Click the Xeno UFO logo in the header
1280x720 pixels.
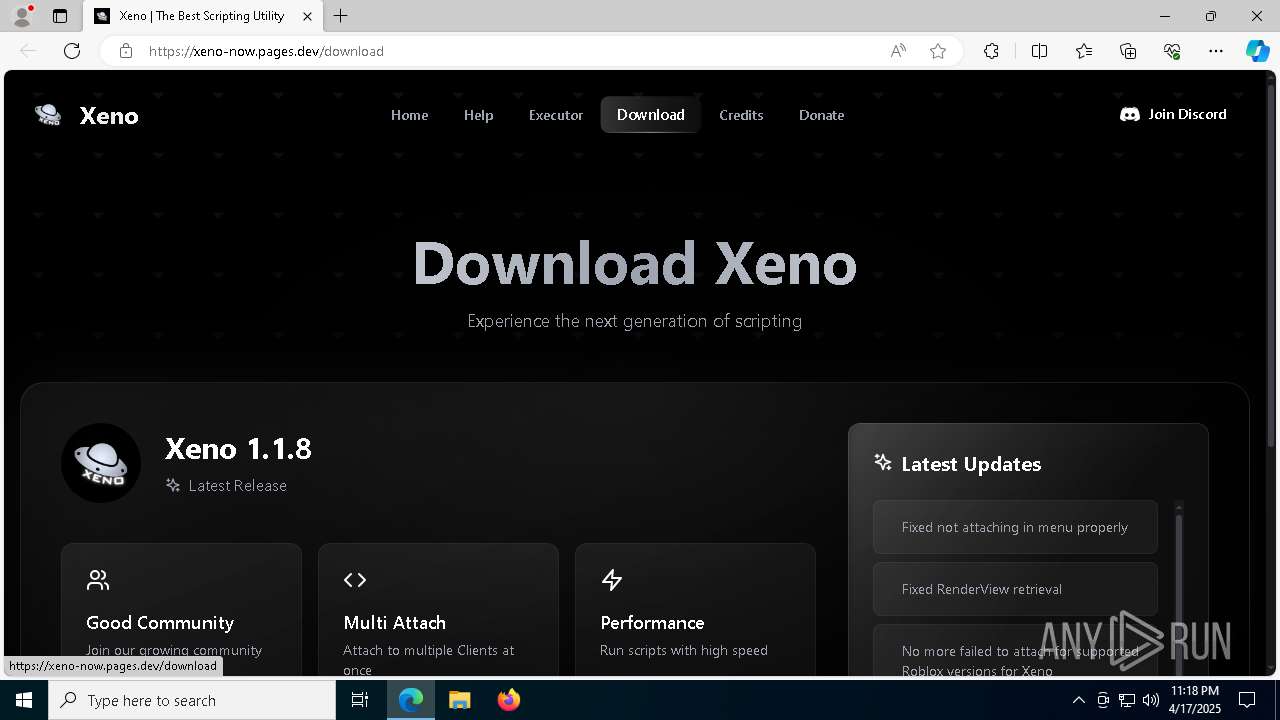(48, 115)
